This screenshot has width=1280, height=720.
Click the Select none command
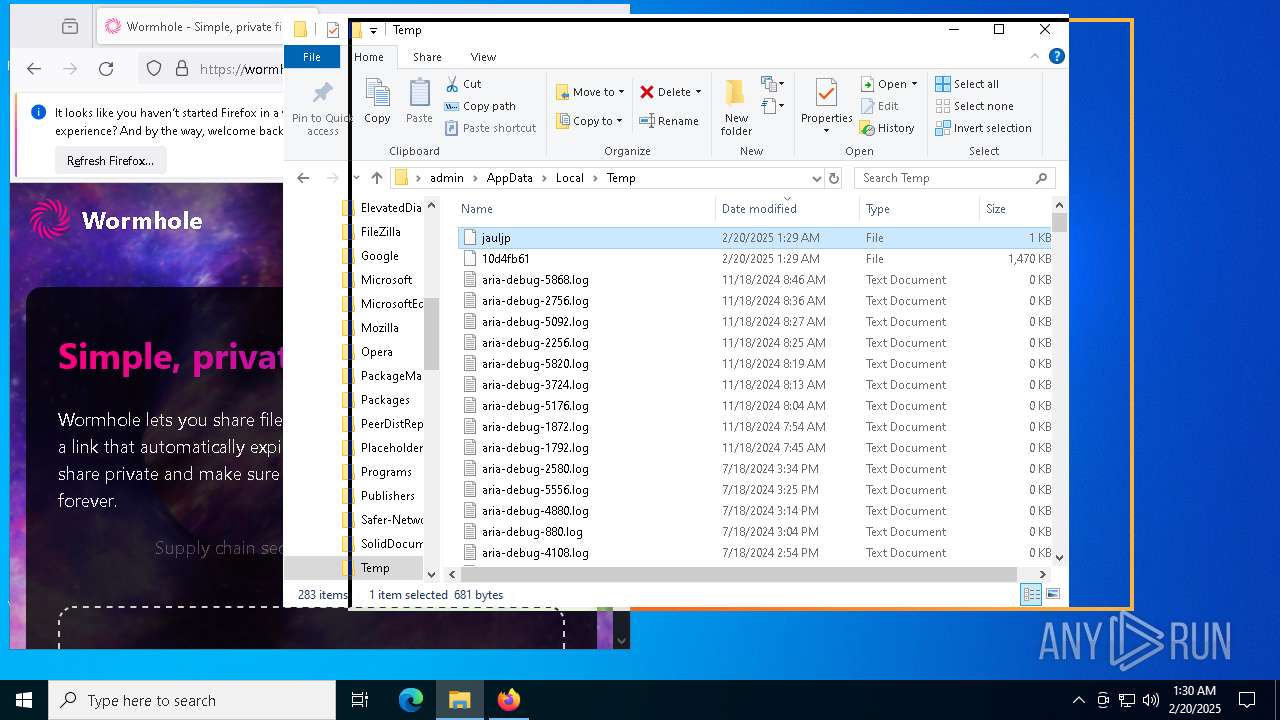pos(974,106)
